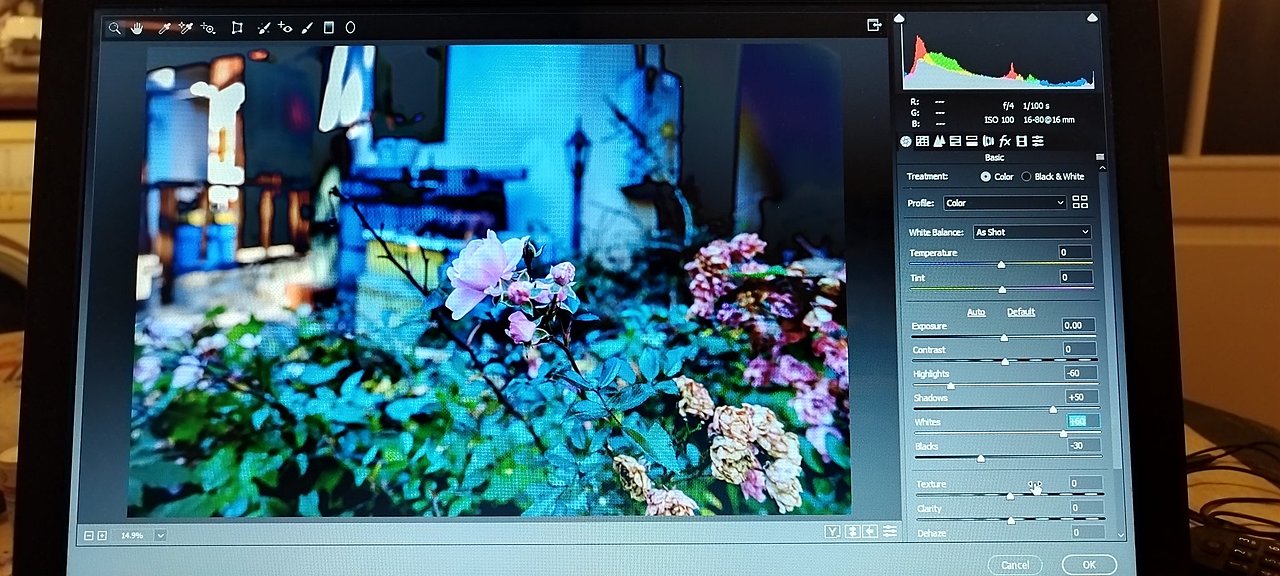Browse profiles with the grid icon
1280x576 pixels.
1080,202
